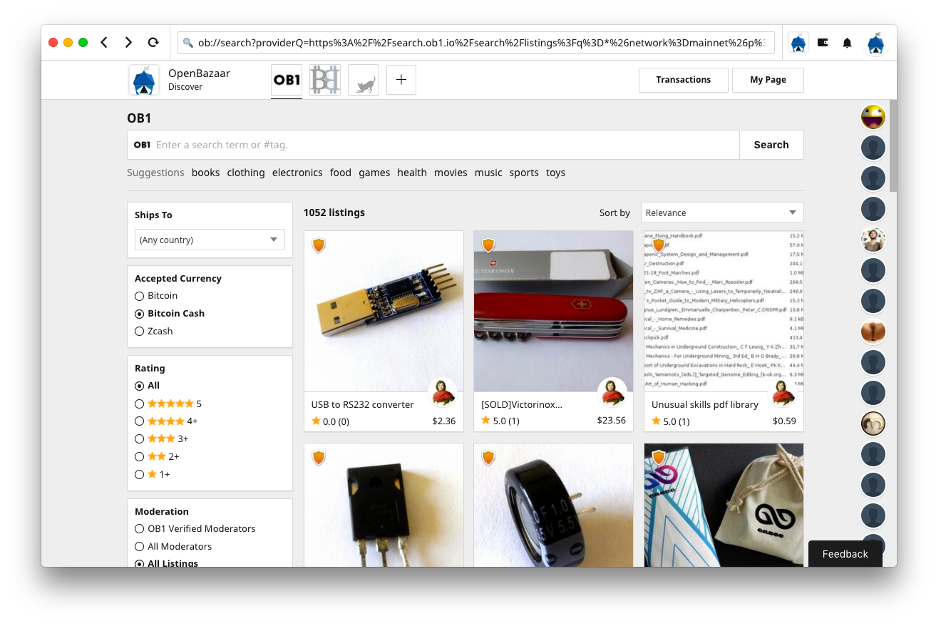This screenshot has width=936, height=626.
Task: Choose the electronics suggestion
Action: [x=297, y=172]
